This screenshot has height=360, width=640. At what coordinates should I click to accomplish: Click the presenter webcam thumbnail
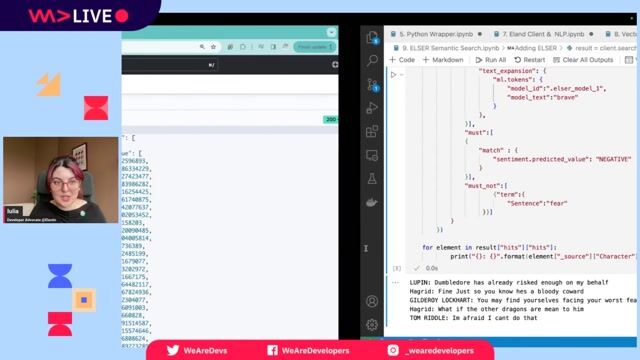[61, 180]
